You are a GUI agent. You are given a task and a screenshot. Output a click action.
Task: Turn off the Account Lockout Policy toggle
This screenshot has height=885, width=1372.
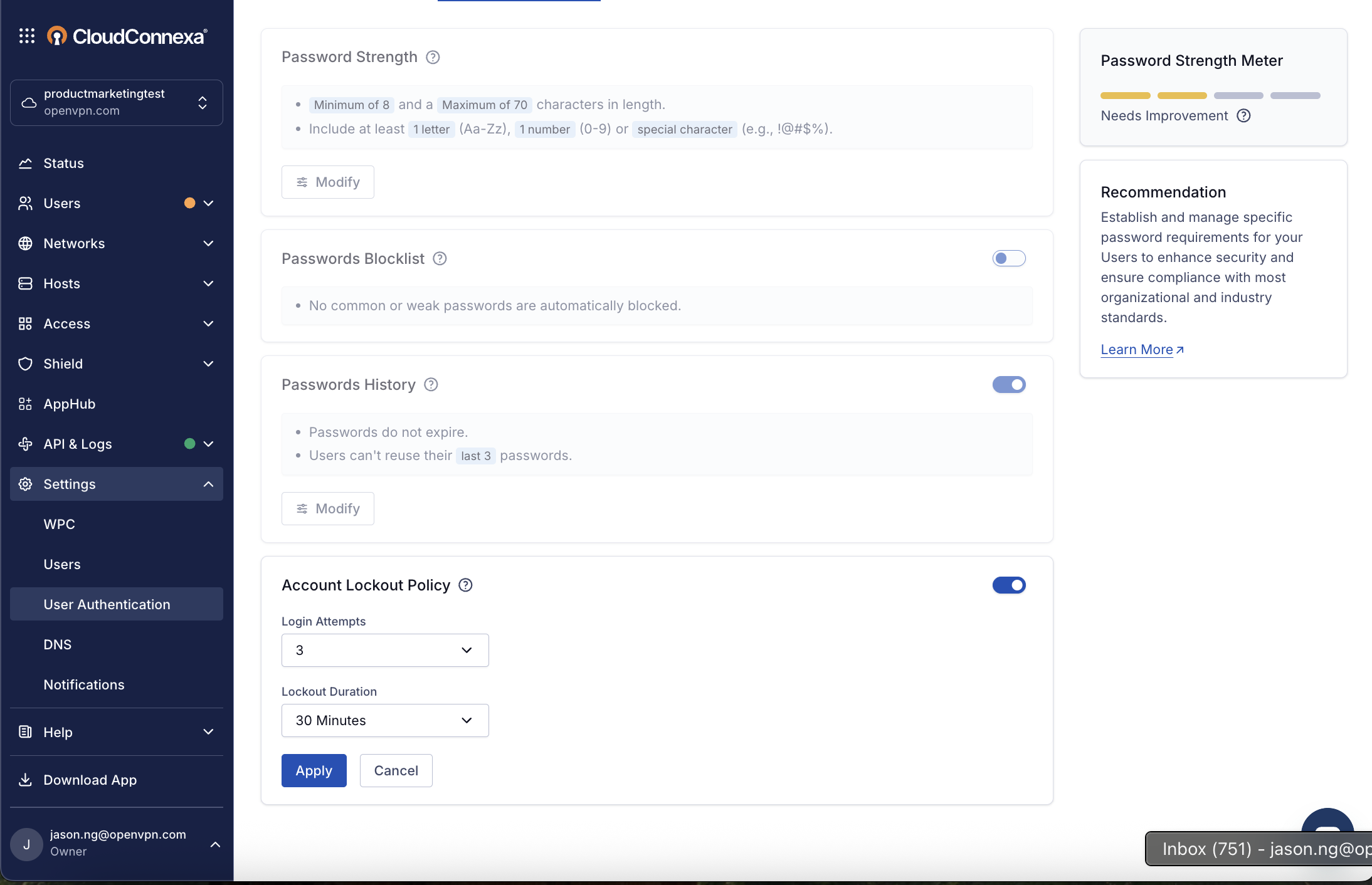click(x=1009, y=585)
